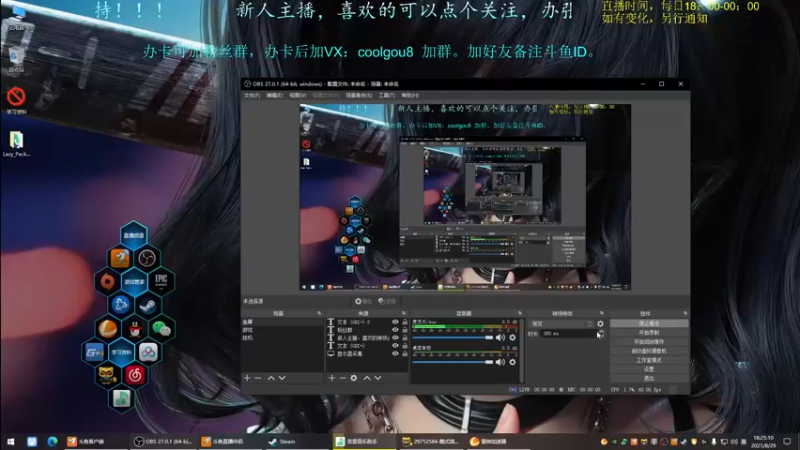
Task: Open the Tools menu in OBS
Action: [x=387, y=95]
